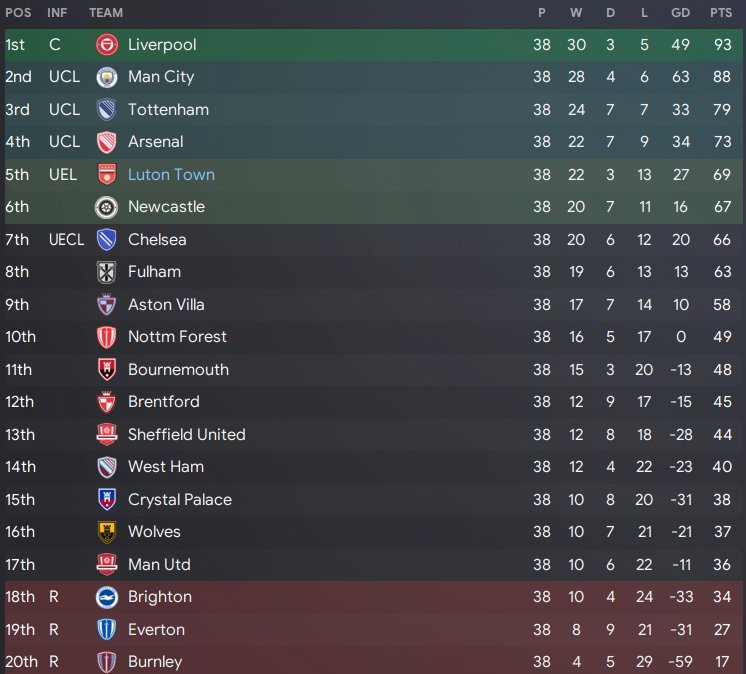Sort table by PTS column header
746x674 pixels.
pyautogui.click(x=720, y=13)
